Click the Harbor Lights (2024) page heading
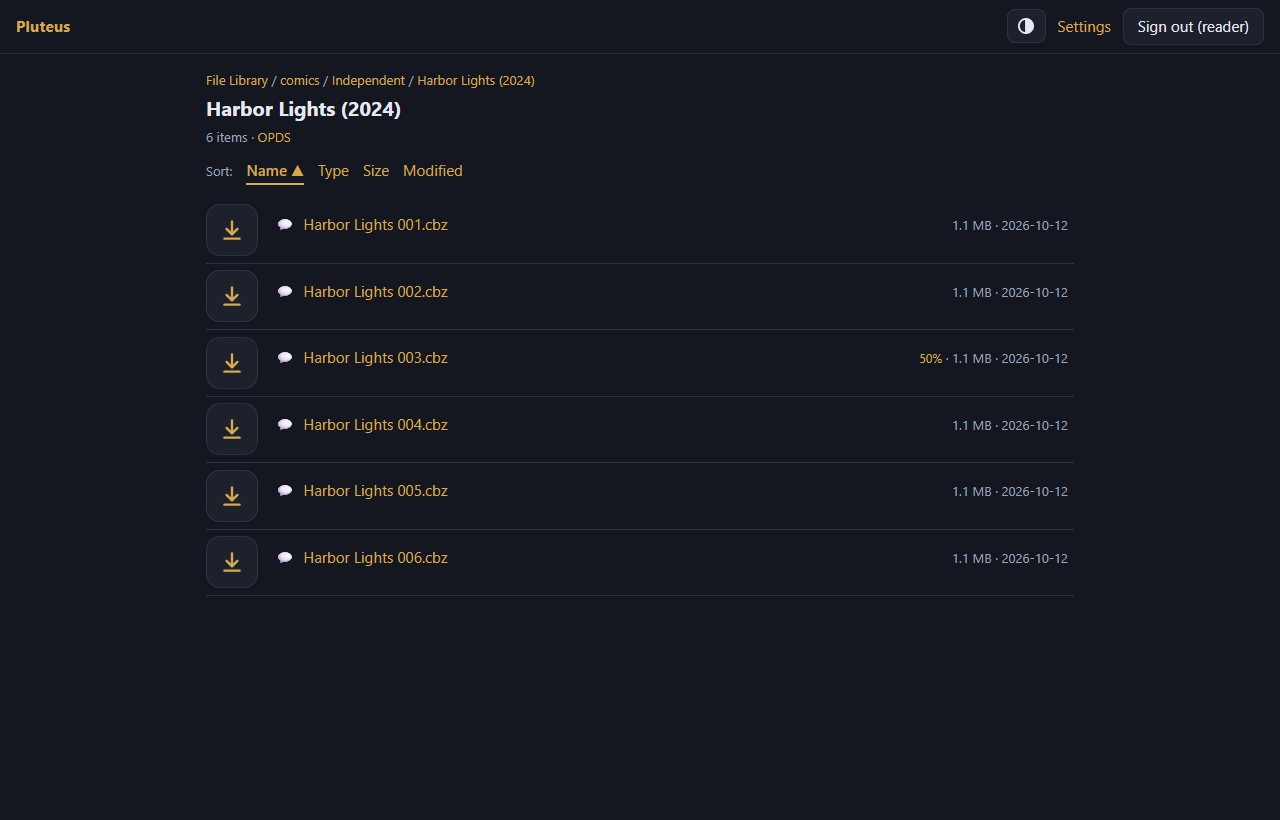Viewport: 1280px width, 820px height. pos(303,110)
